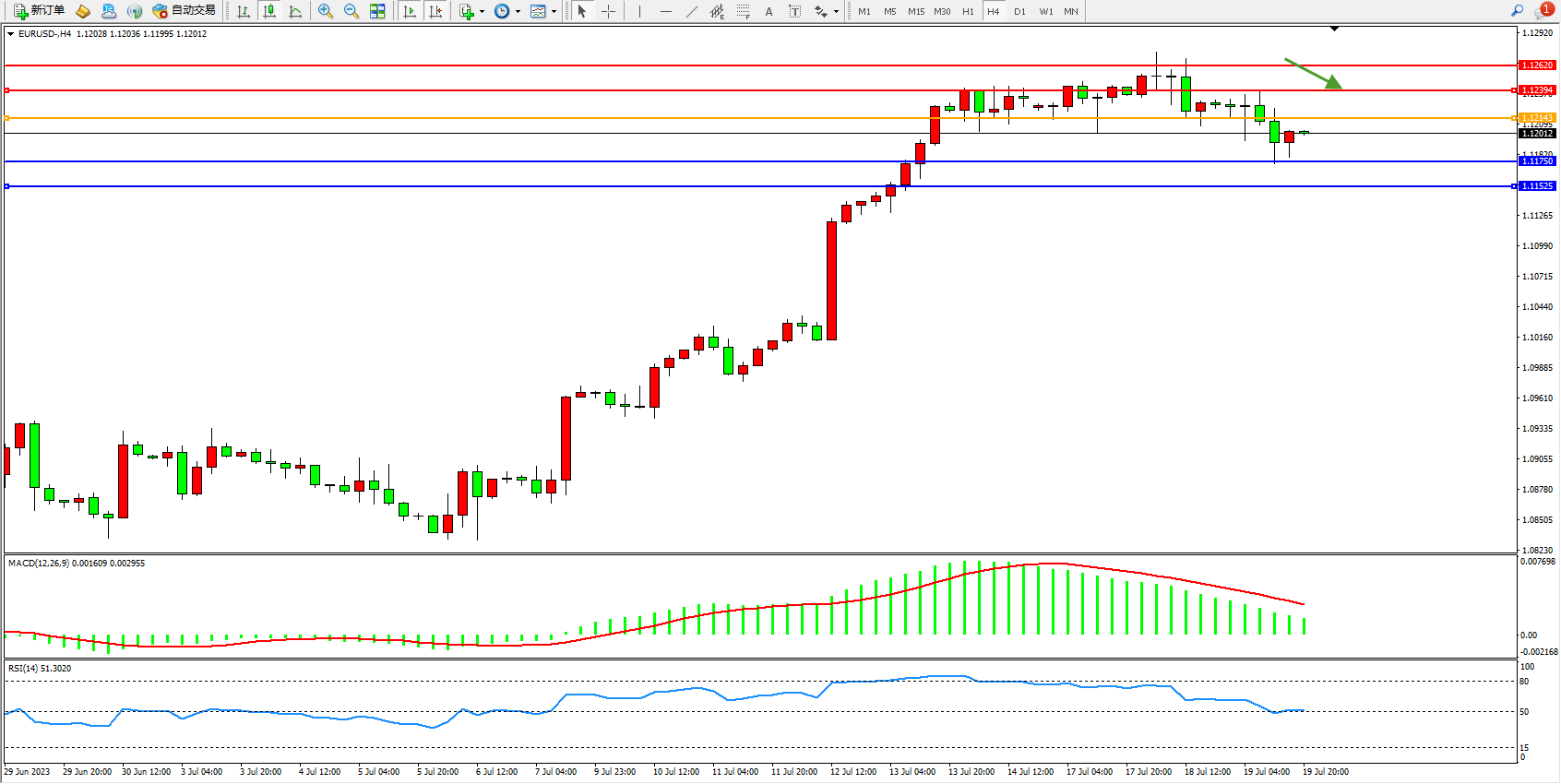Image resolution: width=1561 pixels, height=784 pixels.
Task: Open the search magnifier at top right
Action: (1517, 11)
